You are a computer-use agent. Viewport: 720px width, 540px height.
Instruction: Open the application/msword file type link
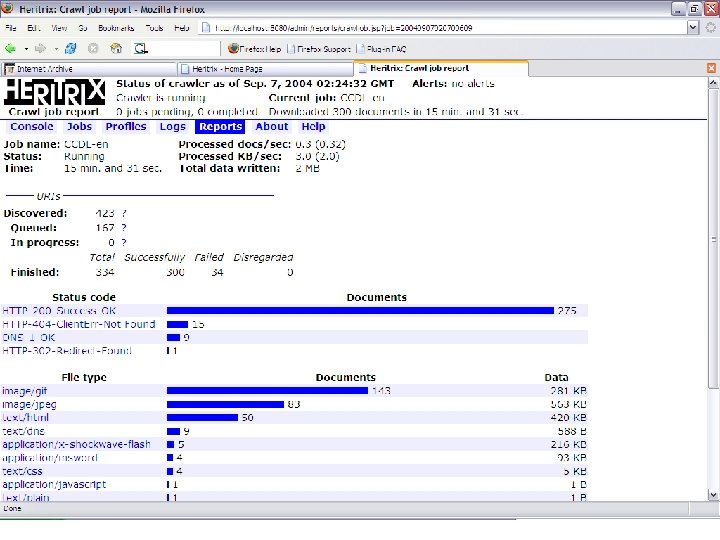pyautogui.click(x=50, y=458)
